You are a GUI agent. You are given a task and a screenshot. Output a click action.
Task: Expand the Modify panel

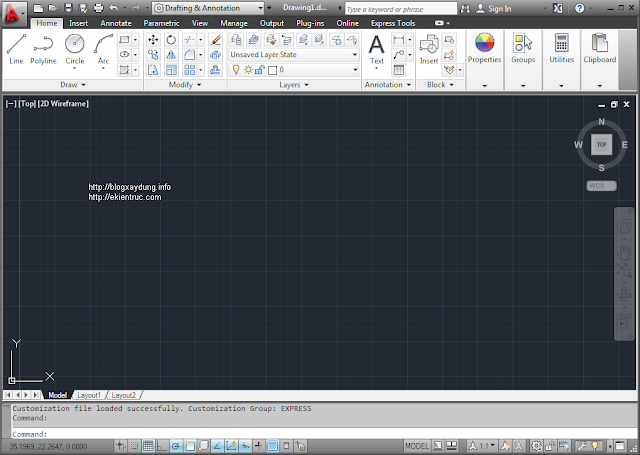point(185,84)
